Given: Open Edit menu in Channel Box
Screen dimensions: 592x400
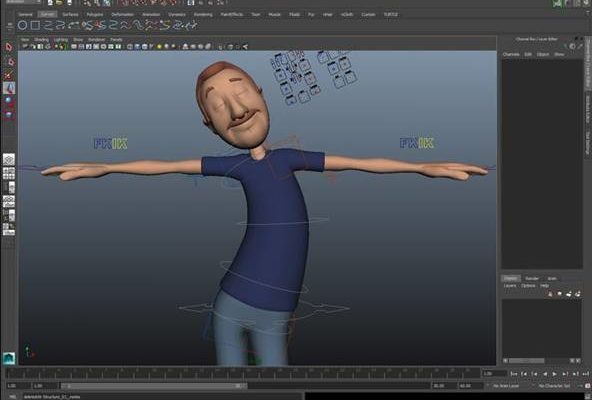Looking at the screenshot, I should point(528,54).
